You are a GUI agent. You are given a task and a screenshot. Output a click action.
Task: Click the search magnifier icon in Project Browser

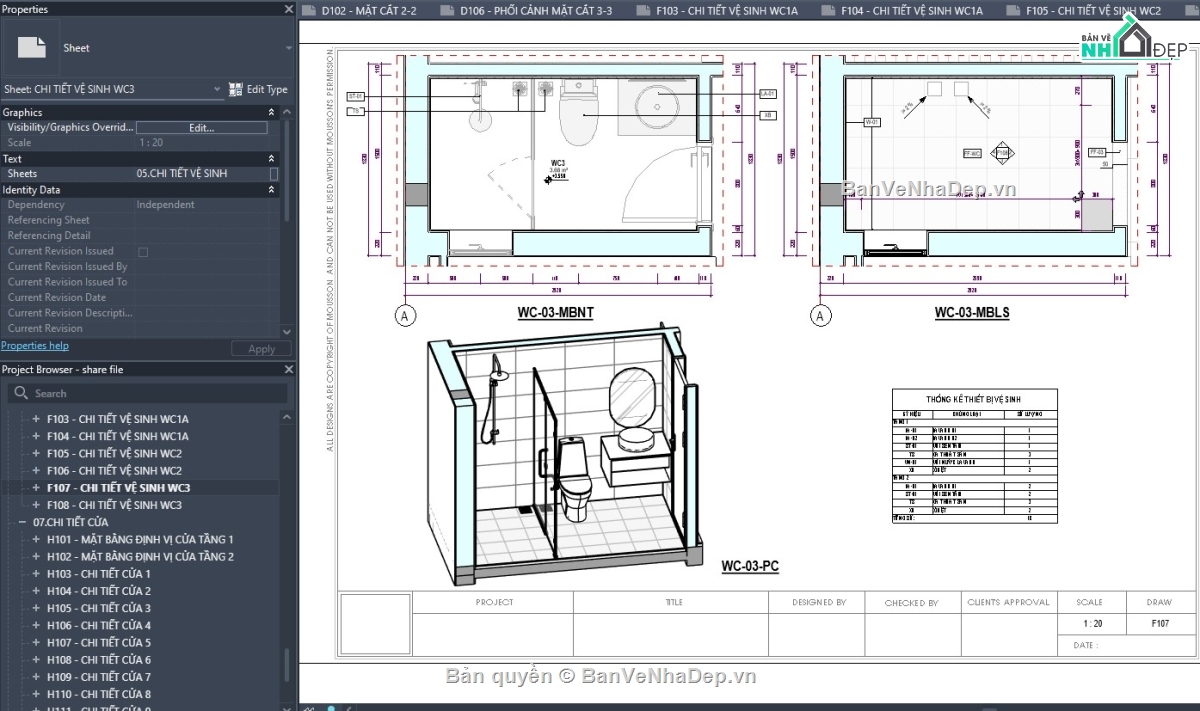click(21, 393)
